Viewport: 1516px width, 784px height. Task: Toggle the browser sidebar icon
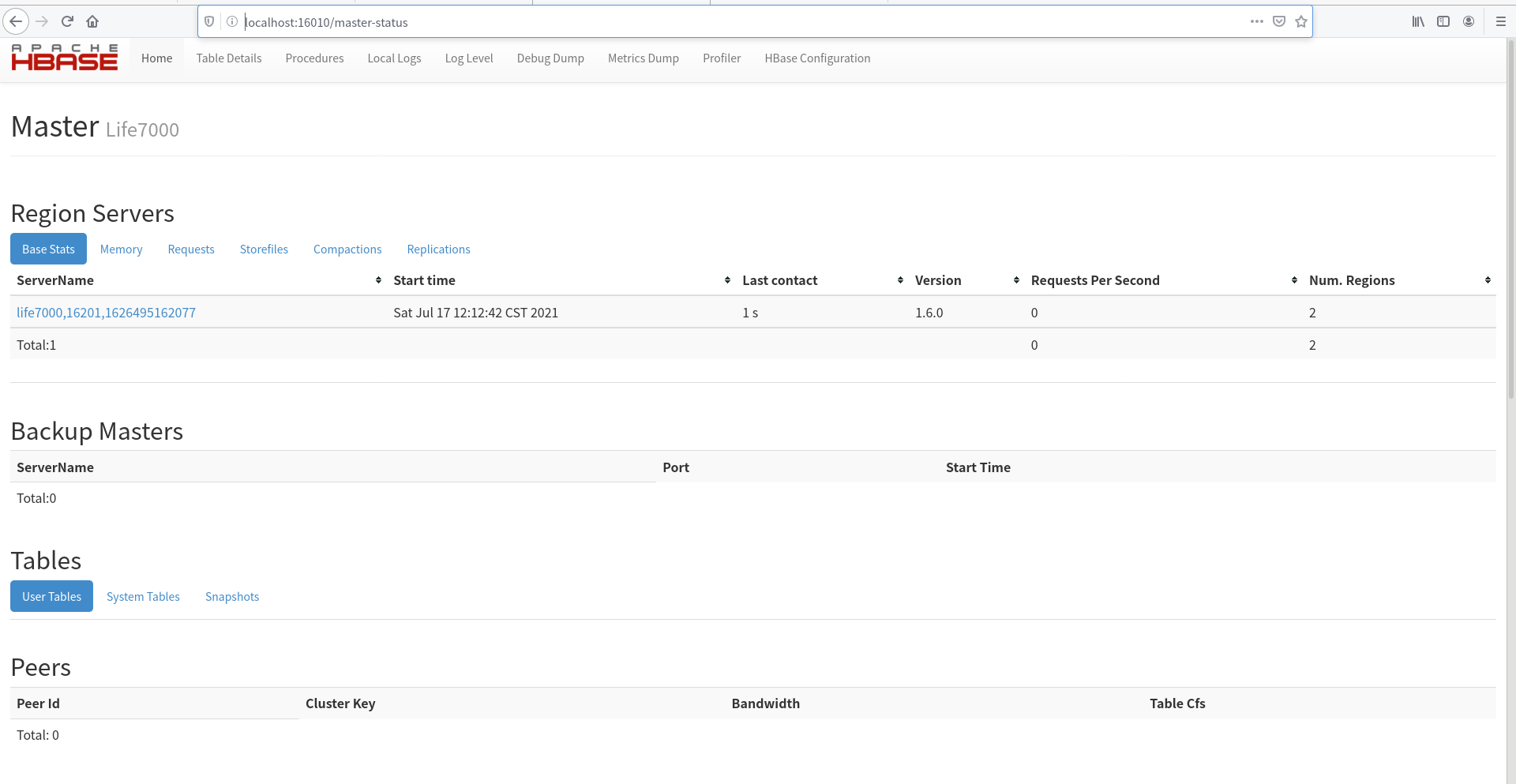pos(1443,21)
